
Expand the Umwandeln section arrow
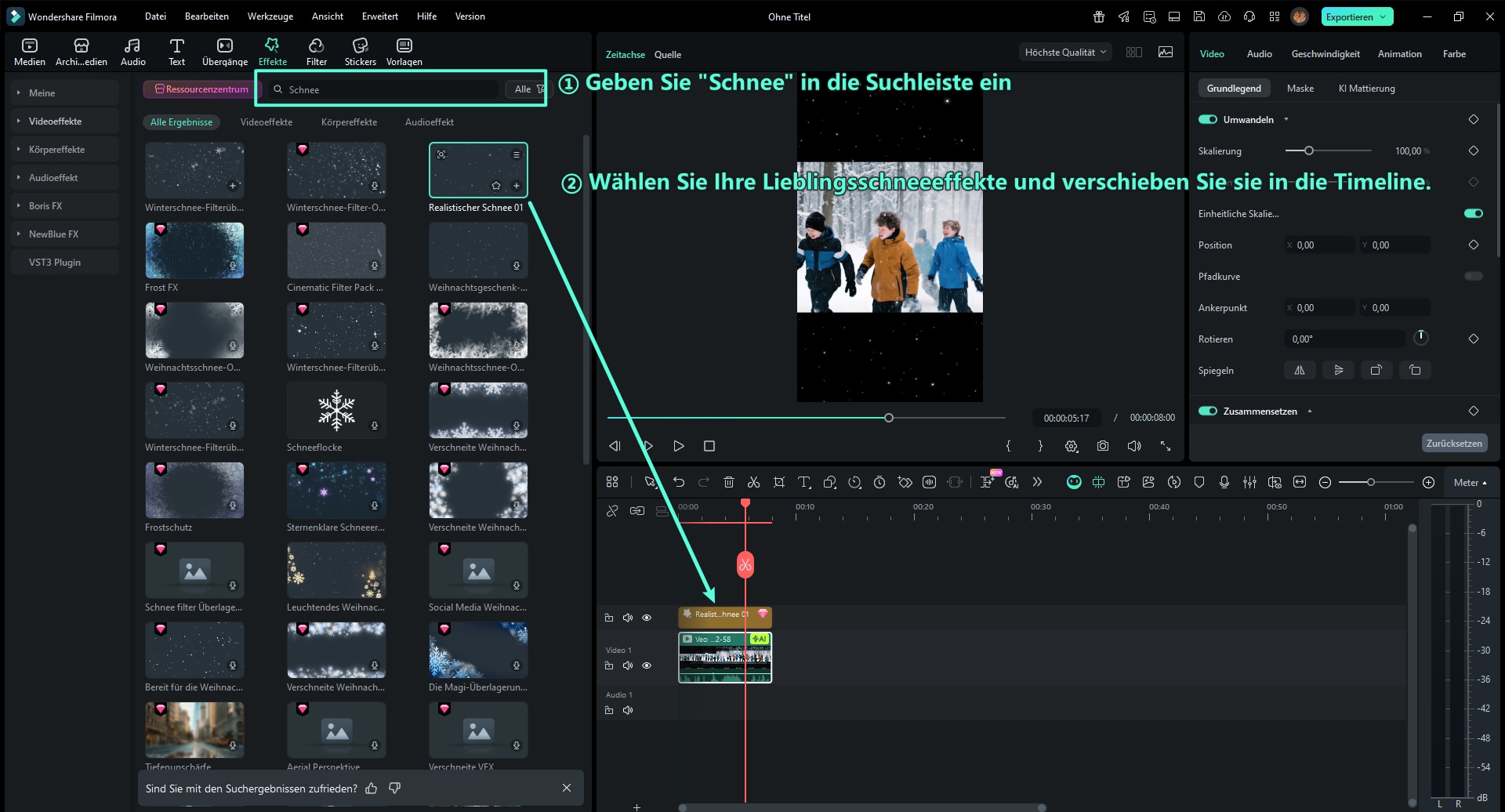(1286, 119)
